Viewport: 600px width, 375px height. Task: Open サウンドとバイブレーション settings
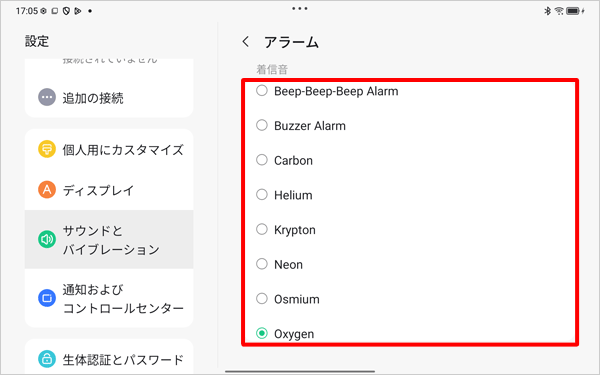click(x=109, y=240)
